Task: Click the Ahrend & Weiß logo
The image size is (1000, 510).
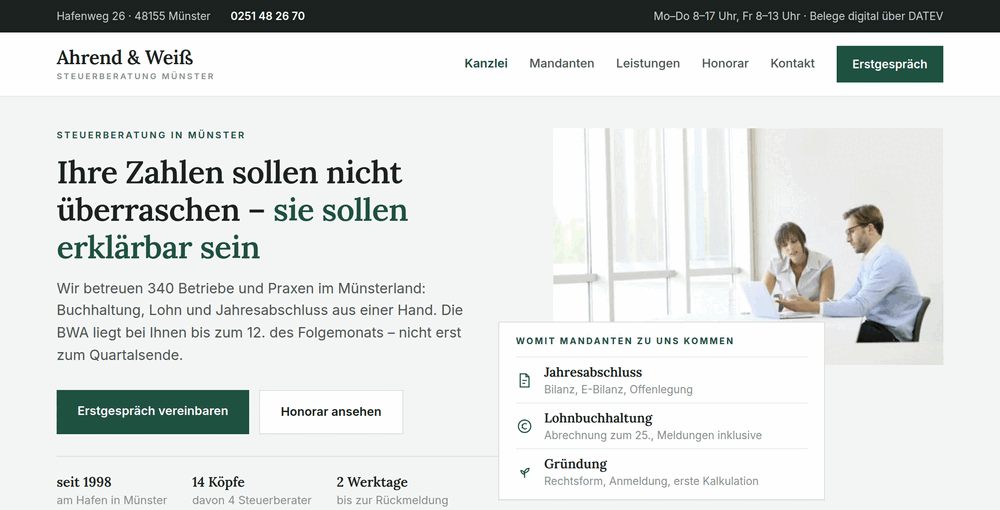Action: tap(135, 64)
